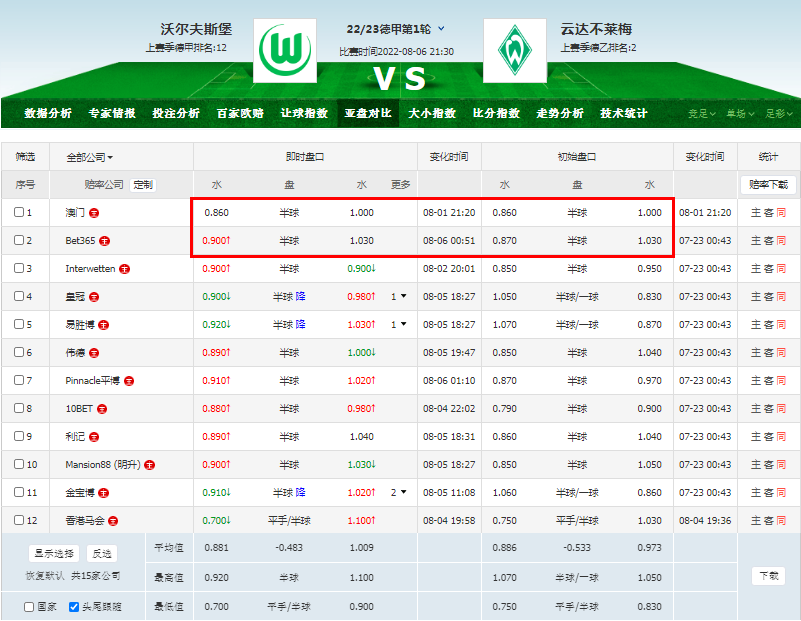This screenshot has height=621, width=801.
Task: Click red badge icon next to 金宝博
Action: (104, 493)
